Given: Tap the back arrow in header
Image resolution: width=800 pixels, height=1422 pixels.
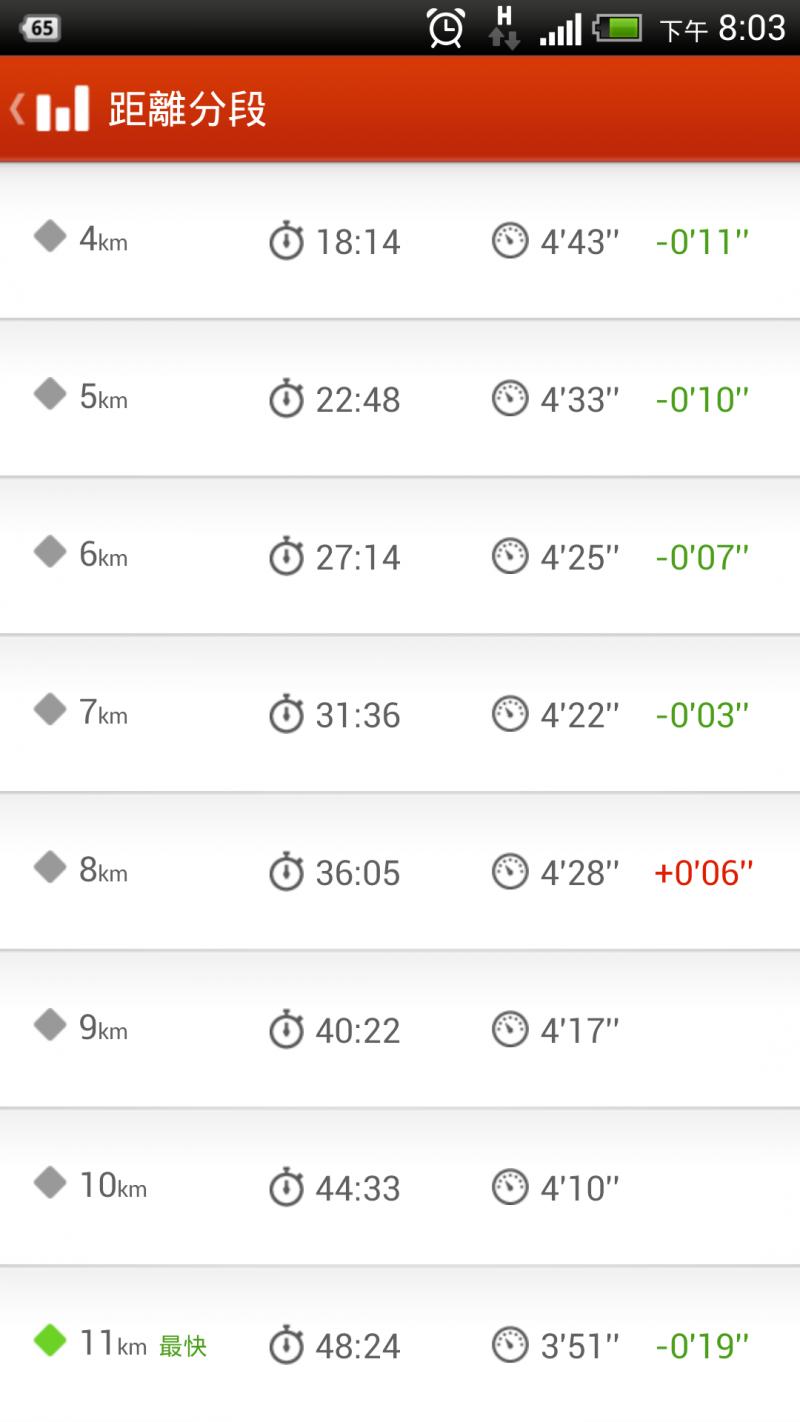Looking at the screenshot, I should pyautogui.click(x=17, y=108).
